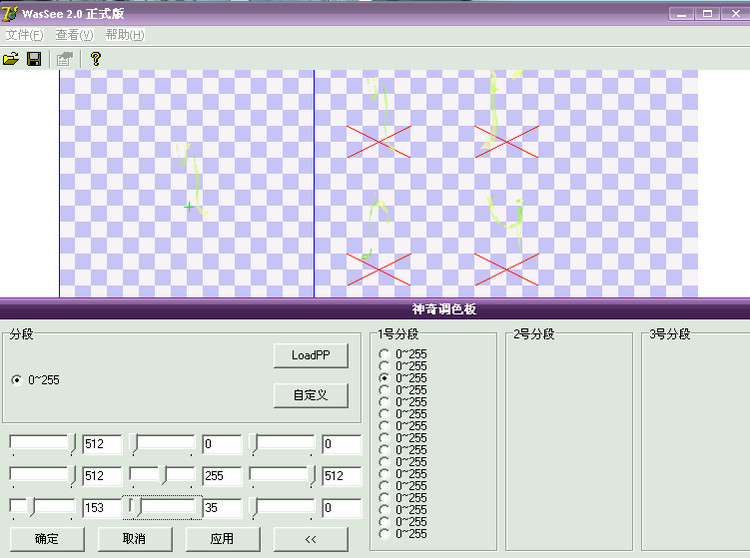The image size is (750, 558).
Task: Open the 帮助(H) menu
Action: point(124,35)
